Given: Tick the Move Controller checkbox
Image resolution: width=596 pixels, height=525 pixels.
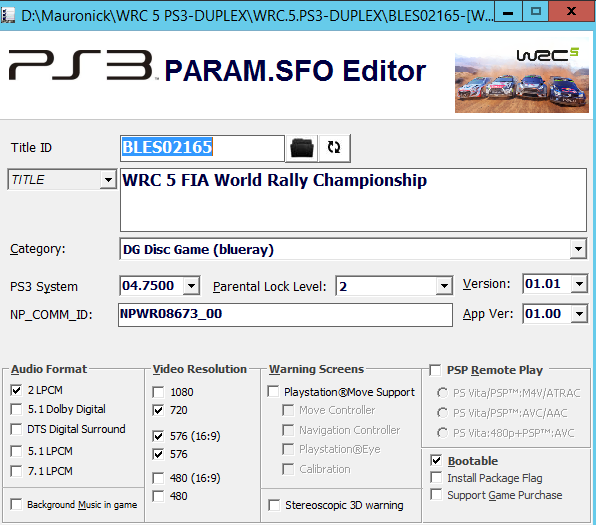Looking at the screenshot, I should (288, 410).
